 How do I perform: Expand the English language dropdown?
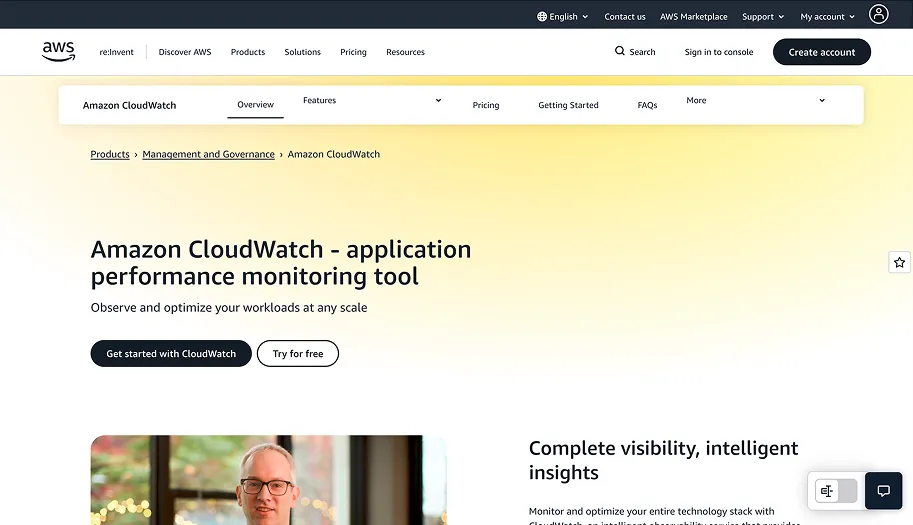[562, 16]
